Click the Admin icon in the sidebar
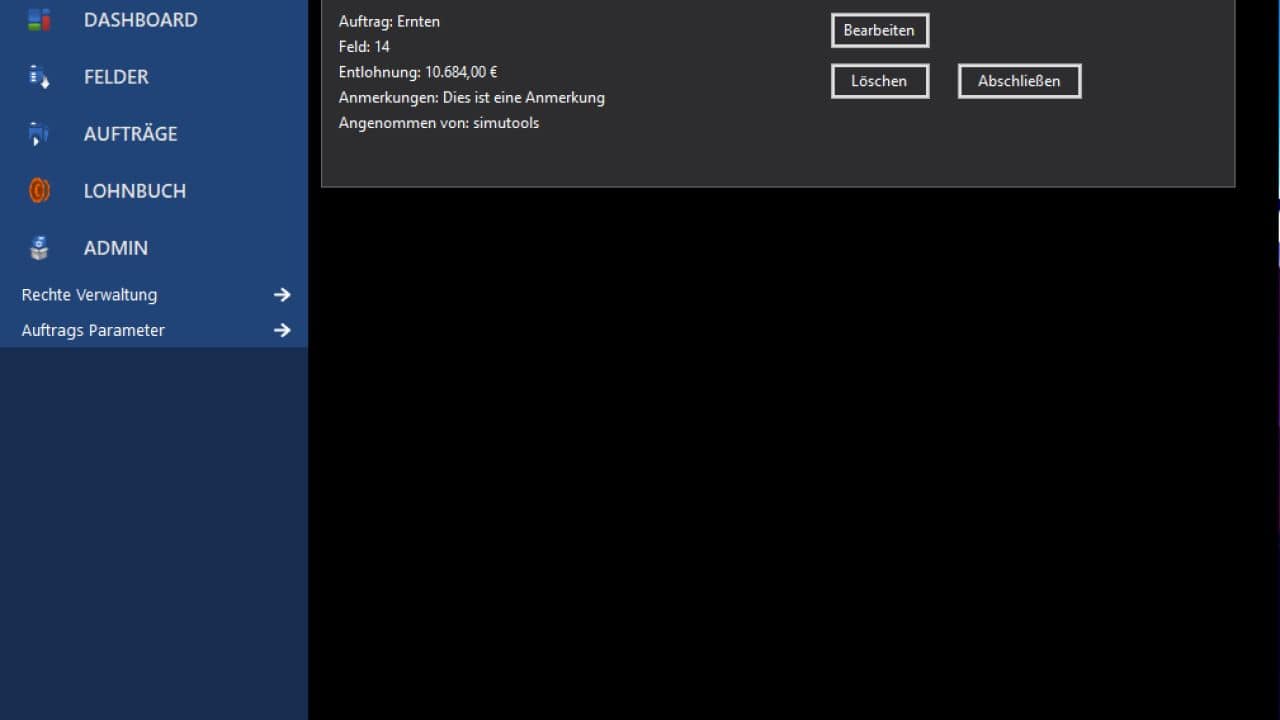 pos(39,248)
